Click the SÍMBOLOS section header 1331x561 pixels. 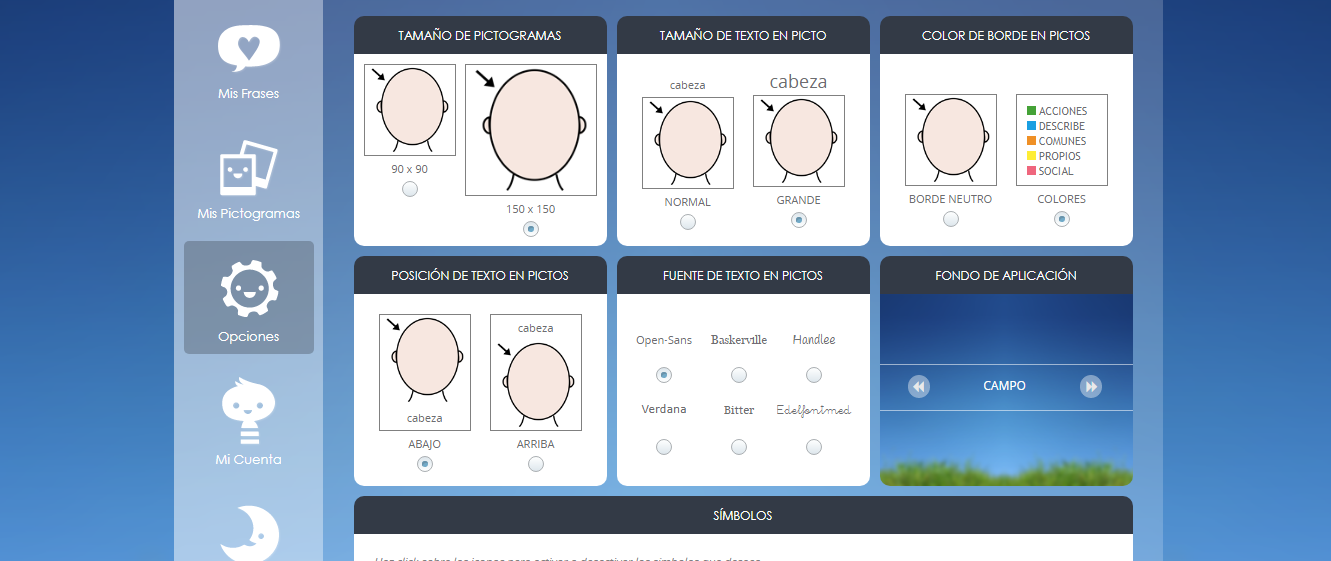[x=743, y=516]
